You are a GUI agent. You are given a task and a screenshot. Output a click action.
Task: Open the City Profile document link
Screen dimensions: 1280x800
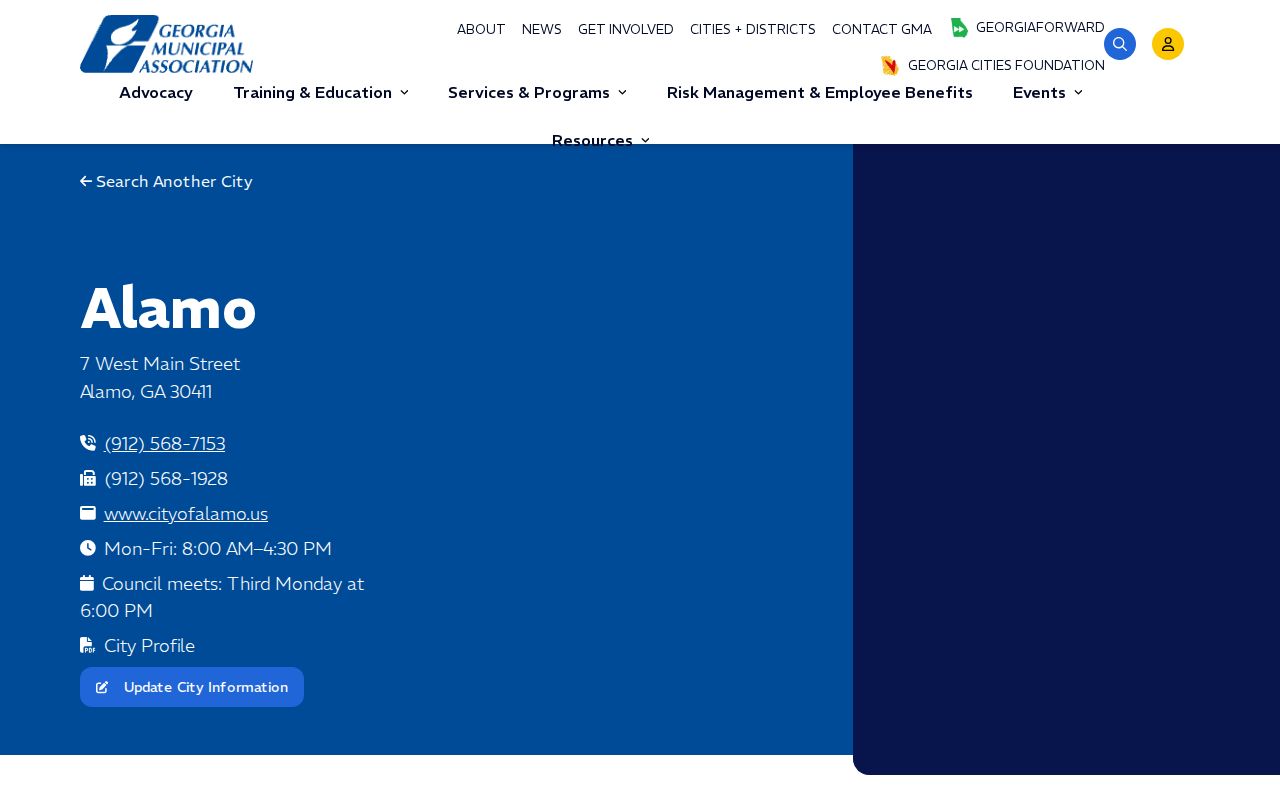[149, 646]
